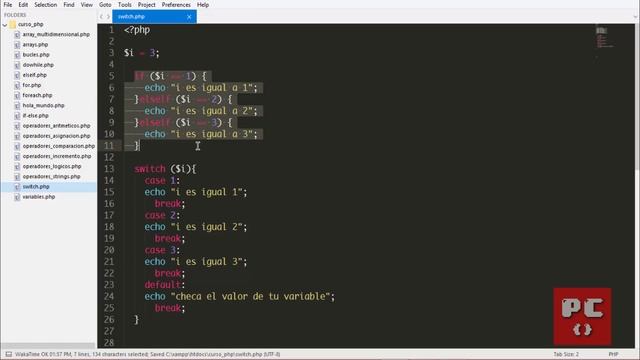Image resolution: width=640 pixels, height=360 pixels.
Task: Open operadores_aritmeticos.php in sidebar
Action: pyautogui.click(x=56, y=126)
